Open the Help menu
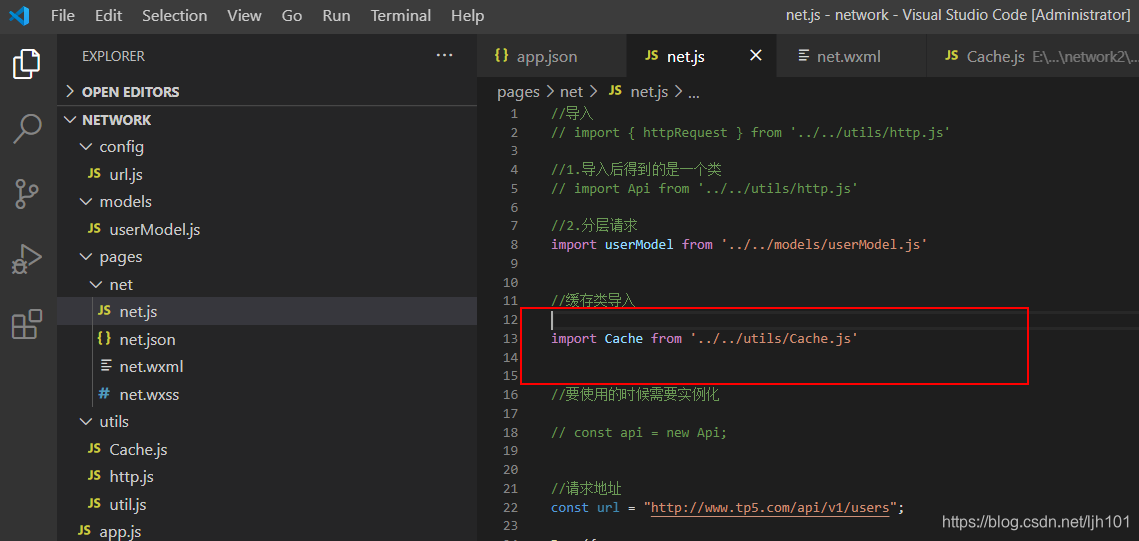 click(x=468, y=15)
